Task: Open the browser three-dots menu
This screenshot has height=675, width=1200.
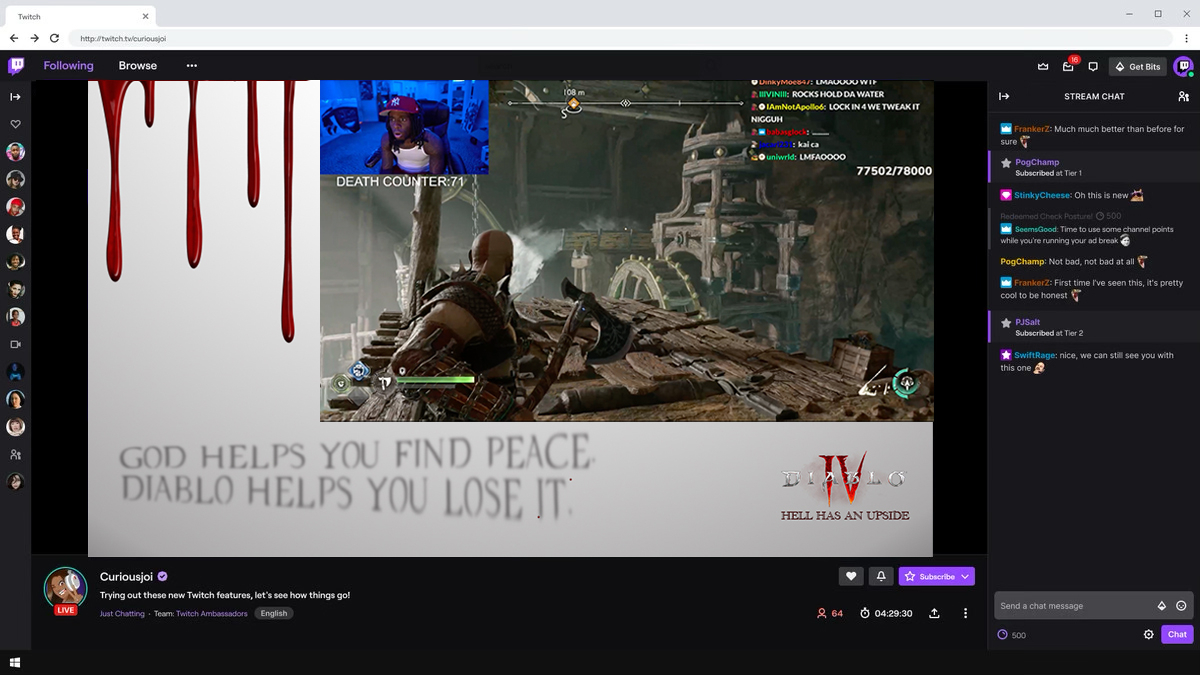Action: click(1186, 38)
